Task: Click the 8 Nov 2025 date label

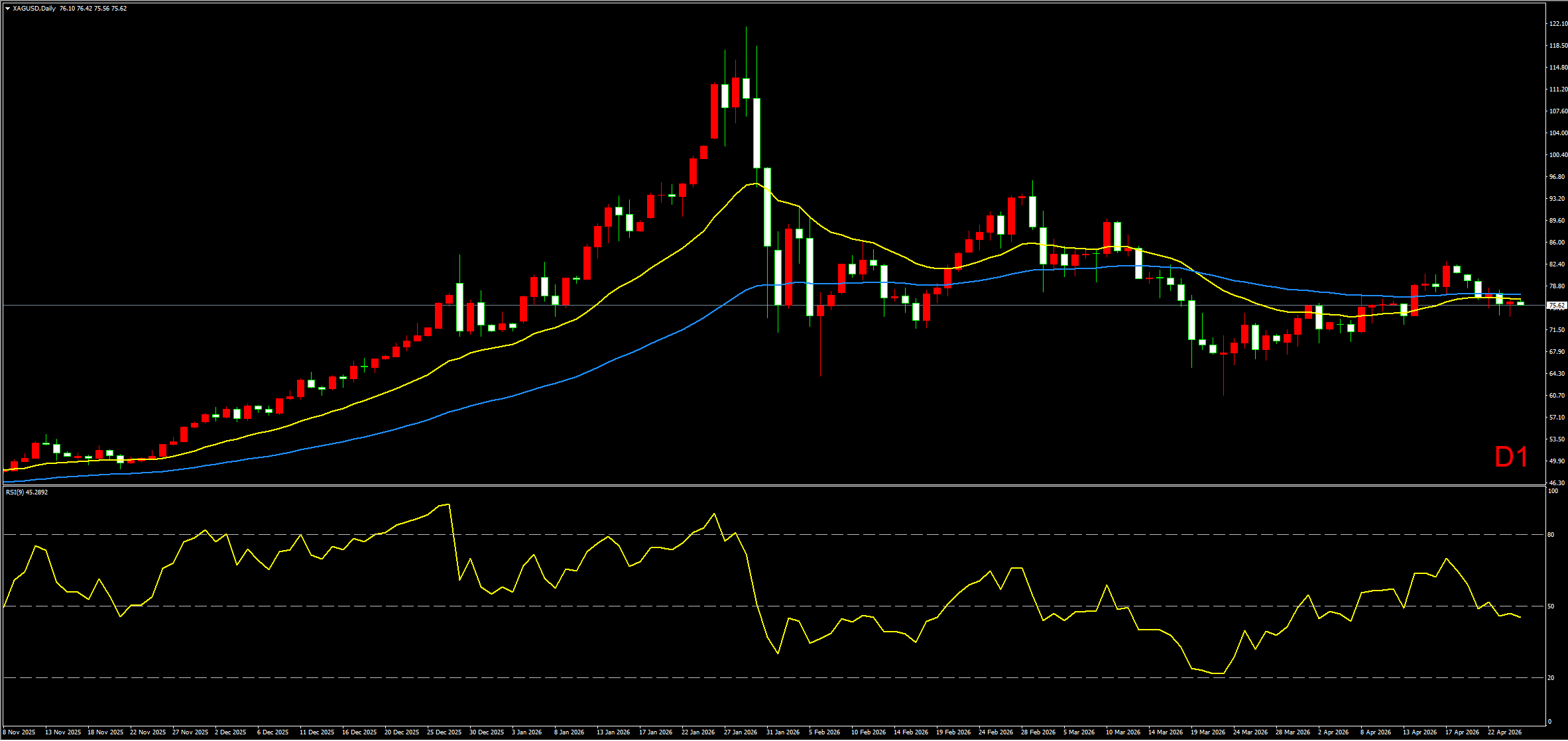Action: pos(19,732)
